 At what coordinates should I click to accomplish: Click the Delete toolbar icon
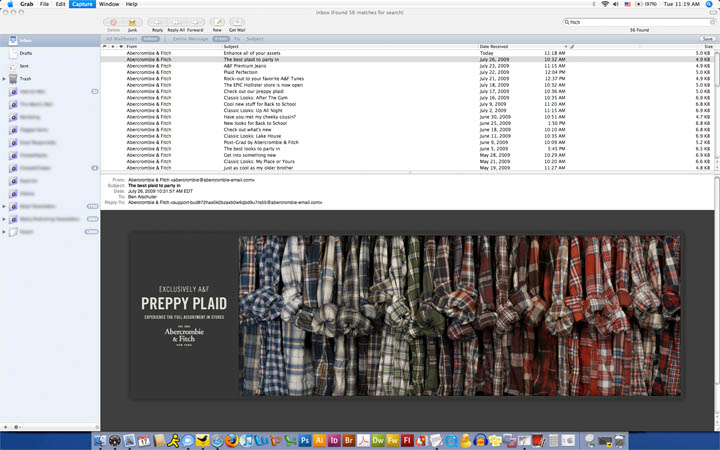(x=112, y=22)
